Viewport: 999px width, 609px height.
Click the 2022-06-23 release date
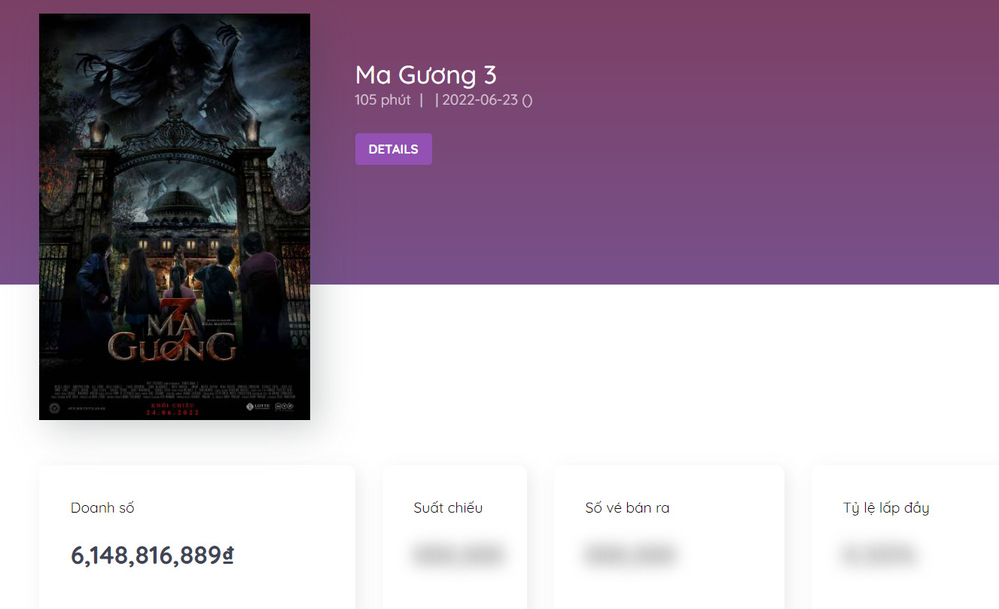click(x=482, y=100)
